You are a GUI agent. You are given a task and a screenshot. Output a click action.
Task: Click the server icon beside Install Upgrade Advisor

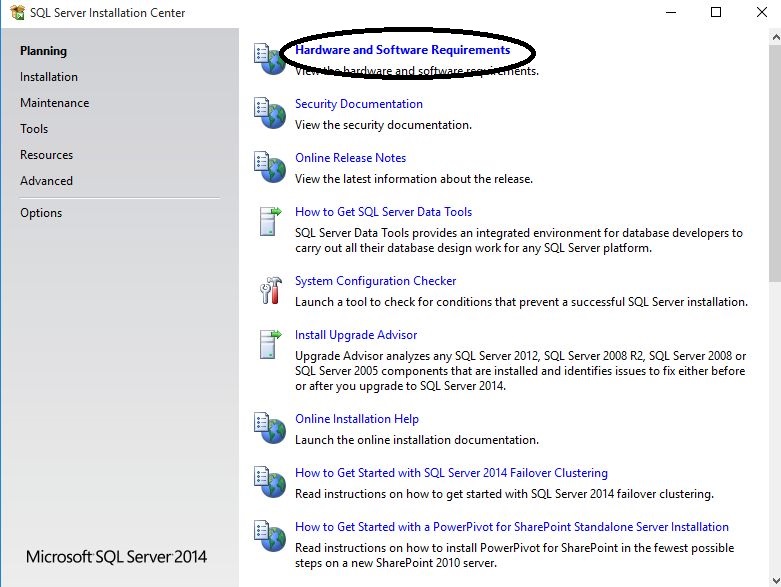click(x=270, y=344)
